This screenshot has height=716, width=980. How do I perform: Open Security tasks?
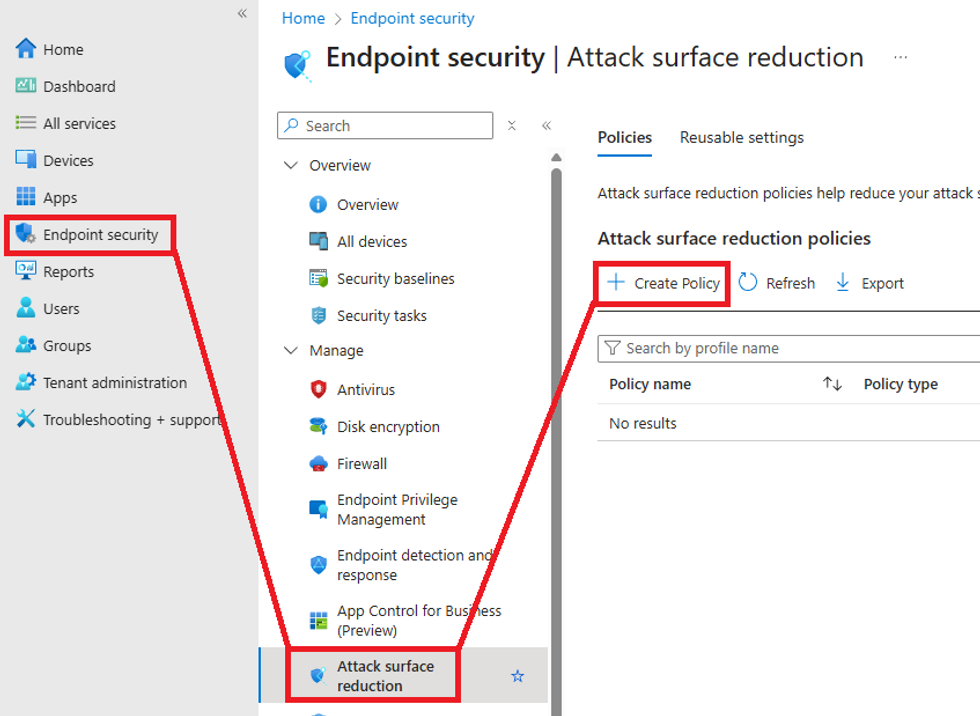[380, 315]
